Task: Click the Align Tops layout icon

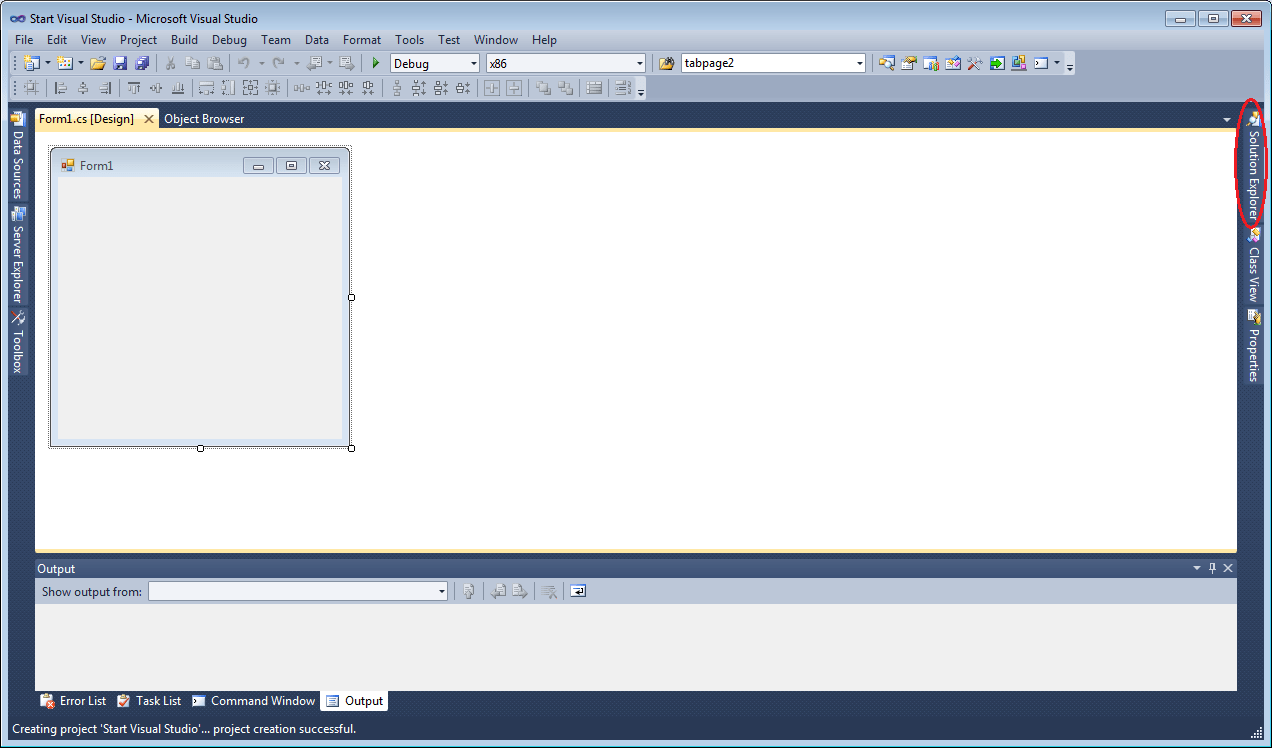Action: coord(134,88)
